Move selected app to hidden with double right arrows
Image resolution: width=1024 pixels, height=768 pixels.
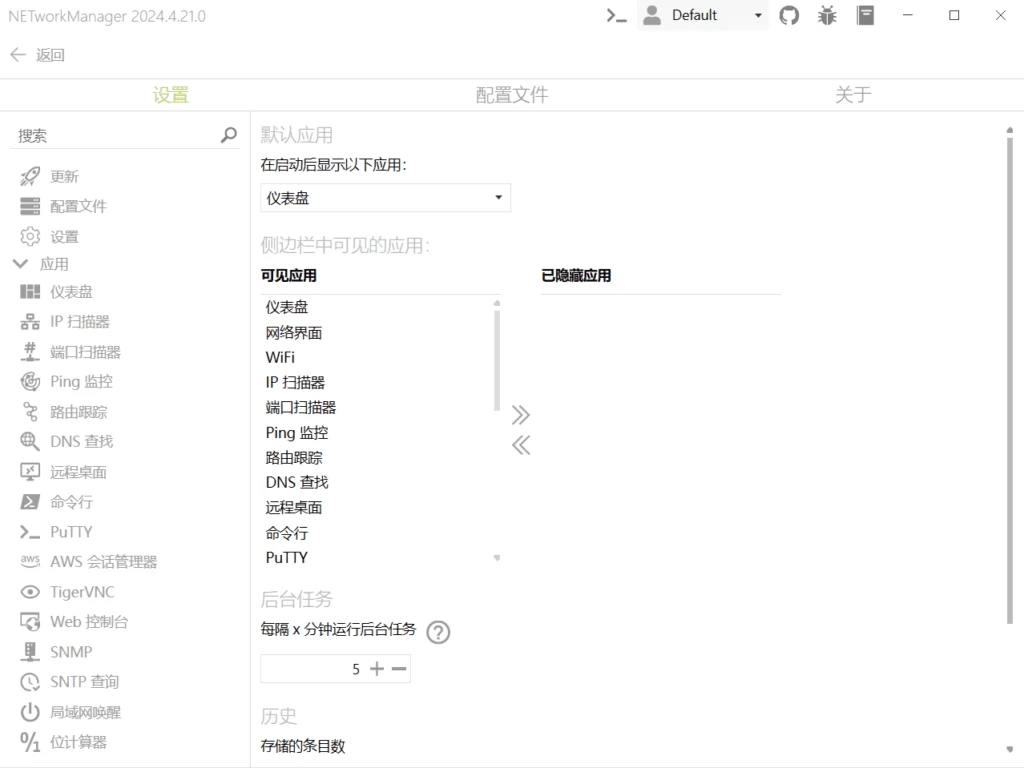[x=520, y=415]
